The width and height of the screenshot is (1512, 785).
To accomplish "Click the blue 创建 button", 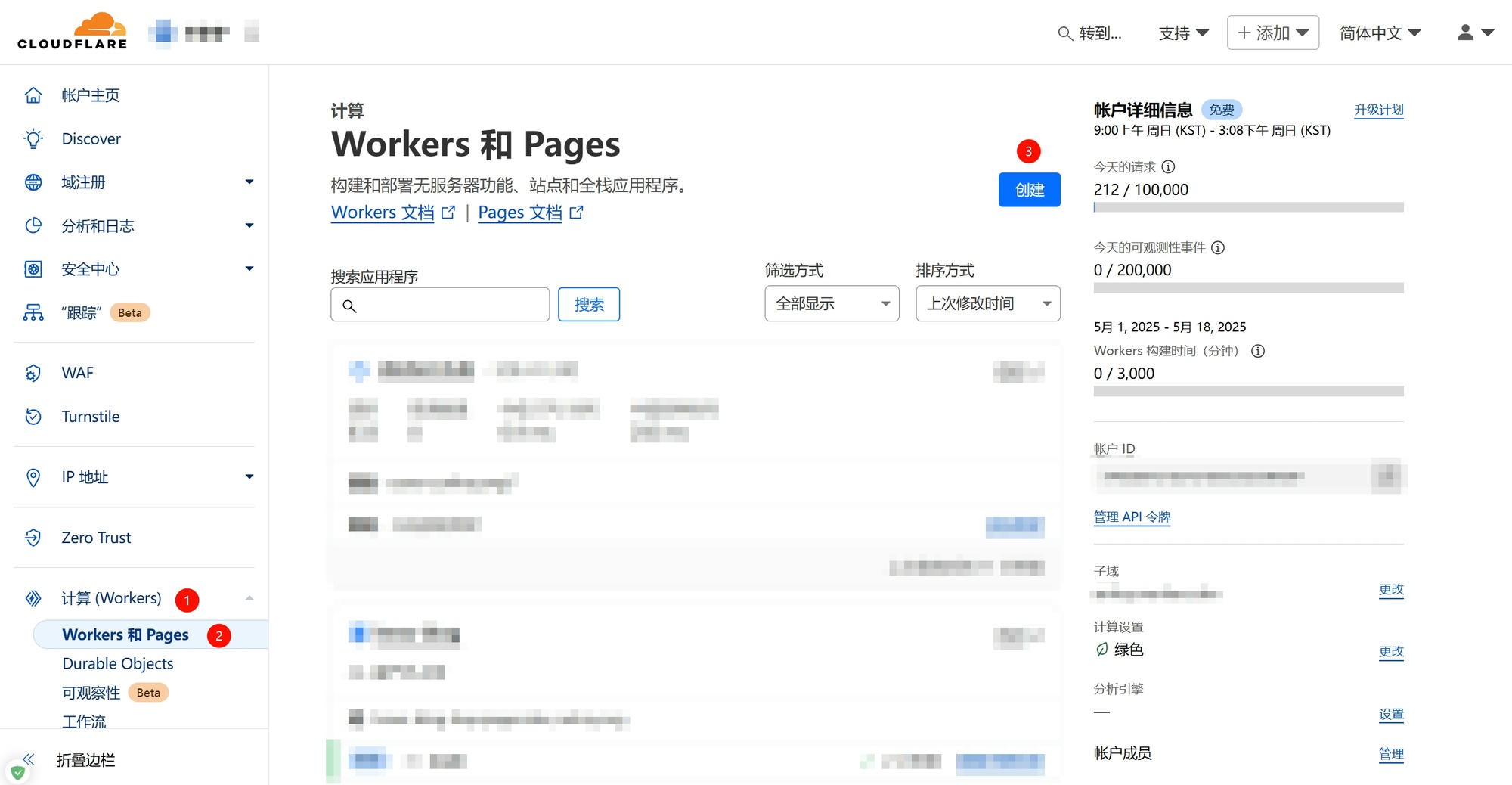I will (x=1029, y=190).
